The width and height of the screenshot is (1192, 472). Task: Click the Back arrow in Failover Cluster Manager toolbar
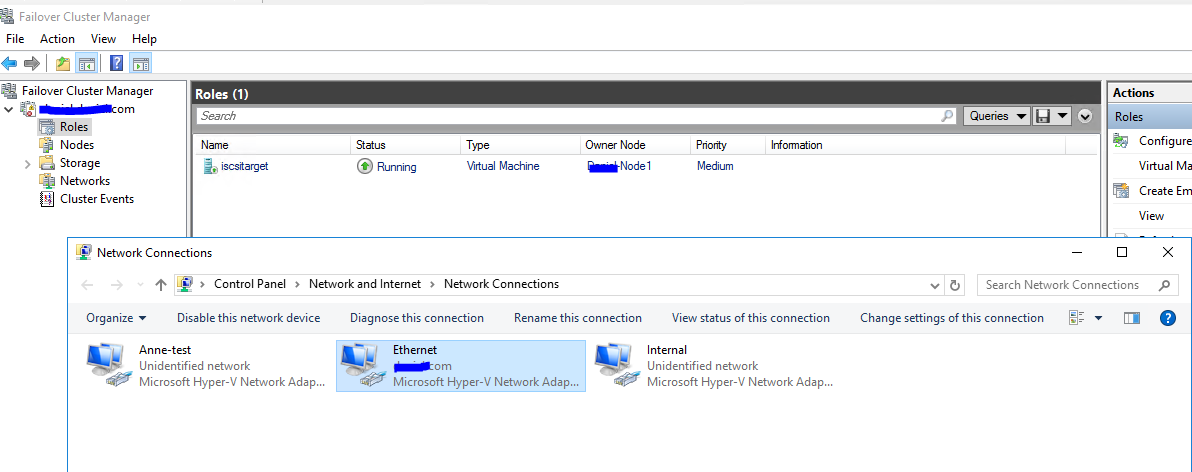[x=9, y=63]
